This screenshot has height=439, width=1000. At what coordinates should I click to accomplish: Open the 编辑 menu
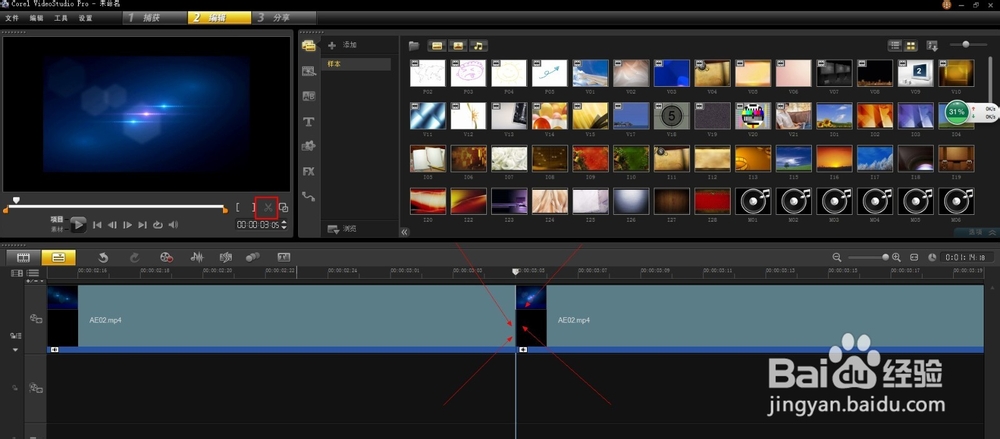pyautogui.click(x=36, y=18)
